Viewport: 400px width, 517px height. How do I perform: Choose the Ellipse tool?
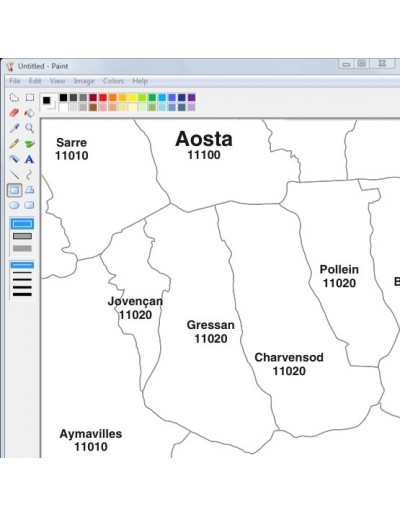coord(14,205)
